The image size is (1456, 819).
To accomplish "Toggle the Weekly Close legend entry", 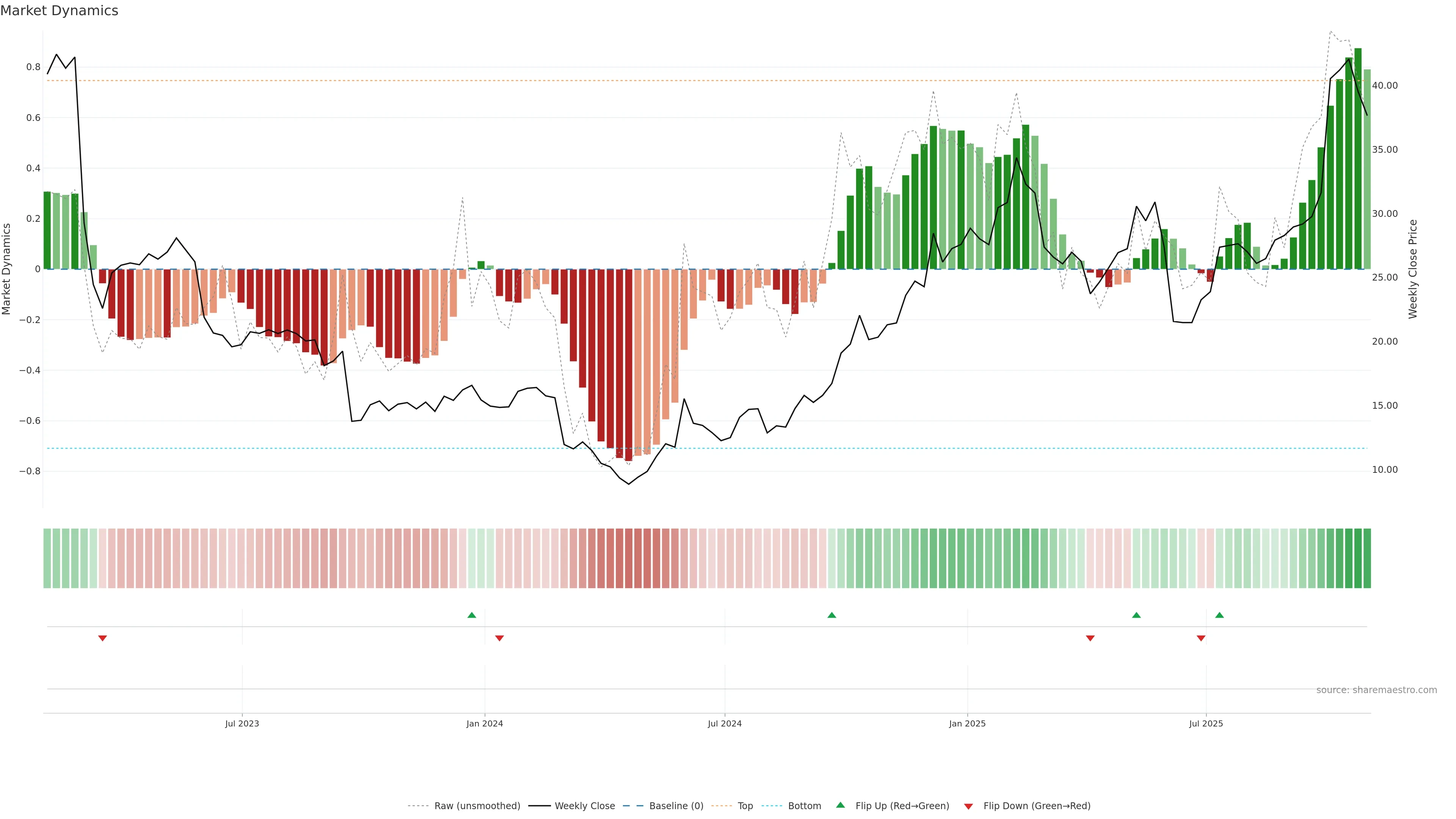I will pyautogui.click(x=584, y=805).
